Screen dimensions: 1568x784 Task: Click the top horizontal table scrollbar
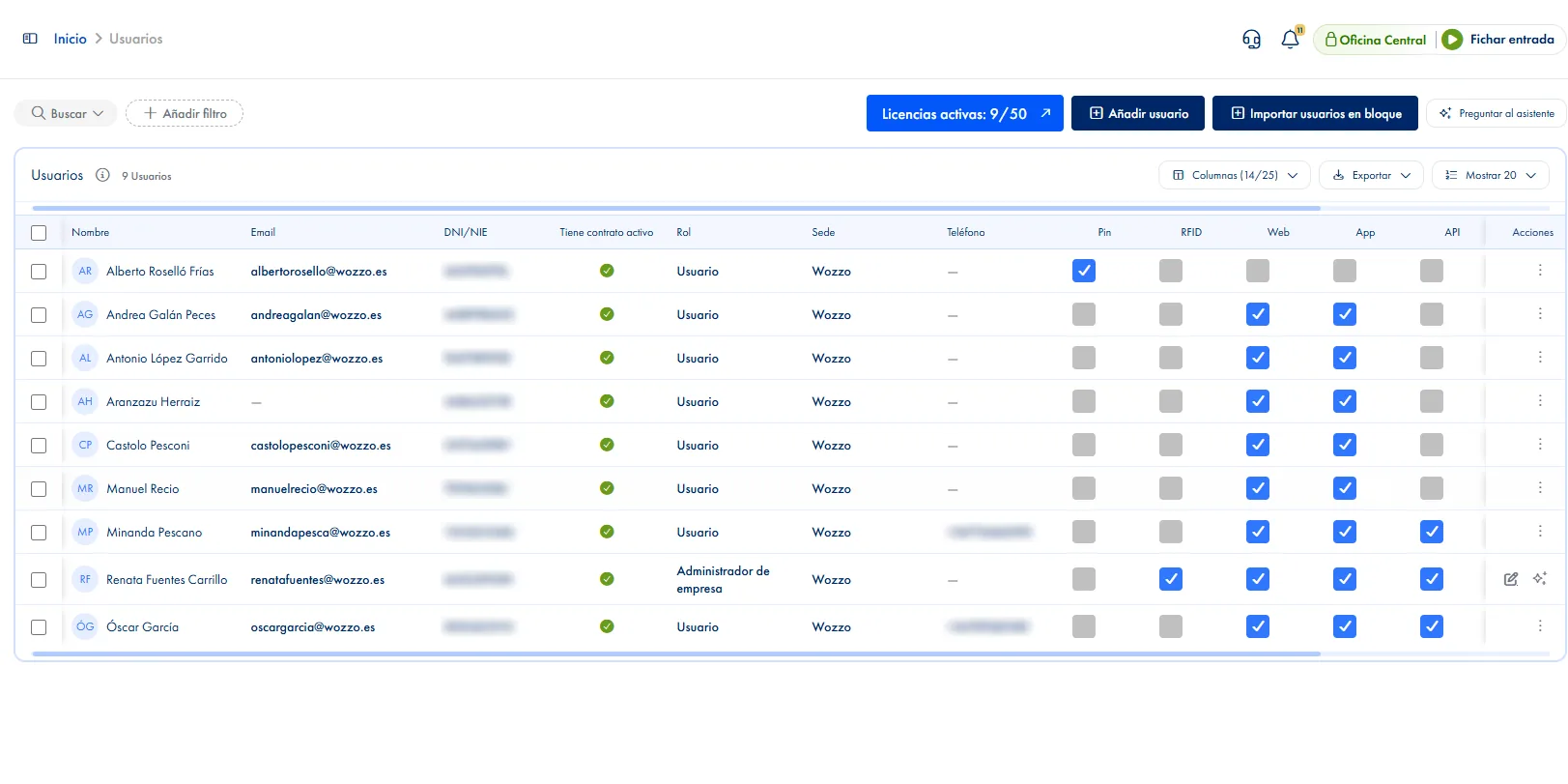click(676, 208)
